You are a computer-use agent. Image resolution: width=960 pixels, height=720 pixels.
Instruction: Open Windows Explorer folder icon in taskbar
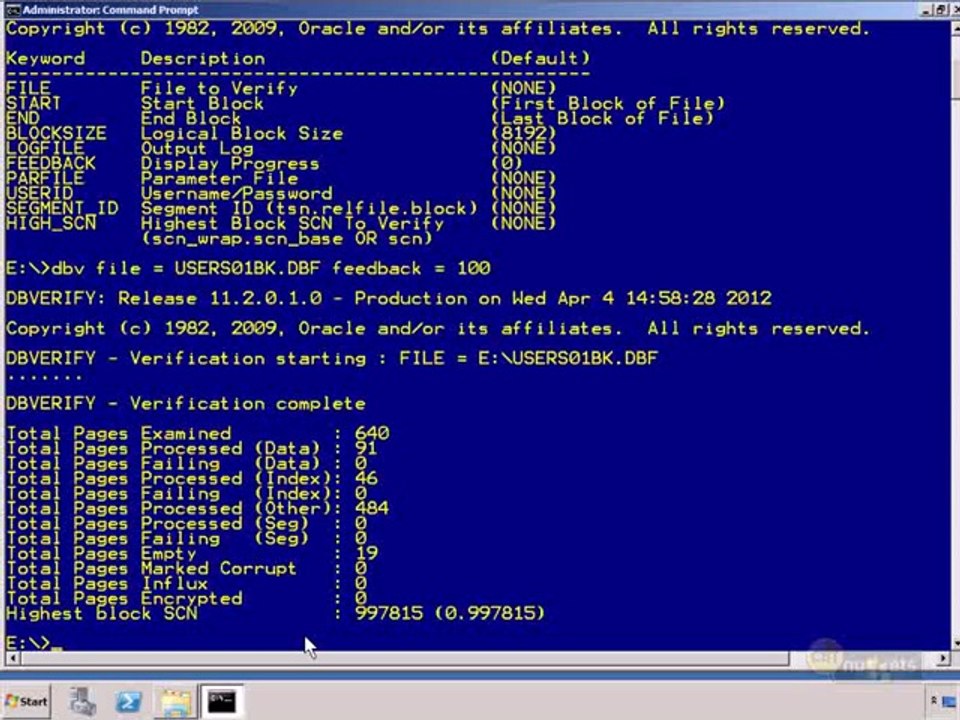pos(176,702)
